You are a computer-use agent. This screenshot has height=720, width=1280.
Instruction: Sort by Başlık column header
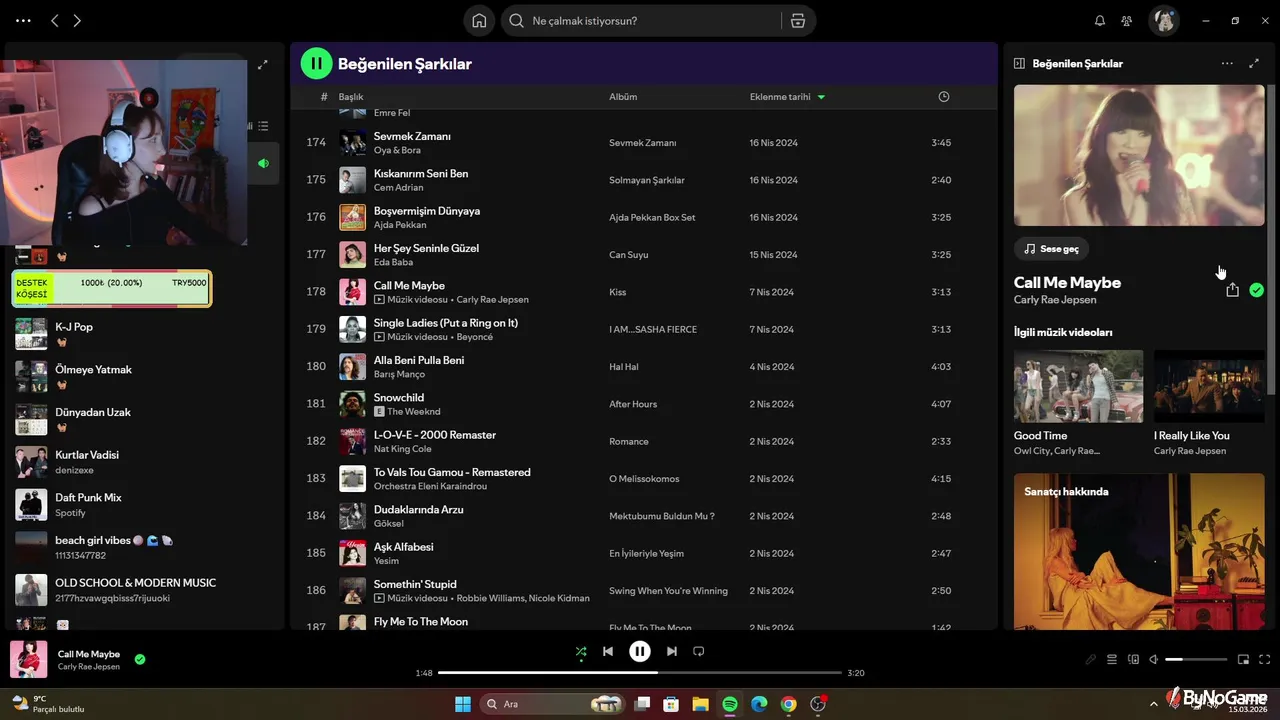[351, 97]
